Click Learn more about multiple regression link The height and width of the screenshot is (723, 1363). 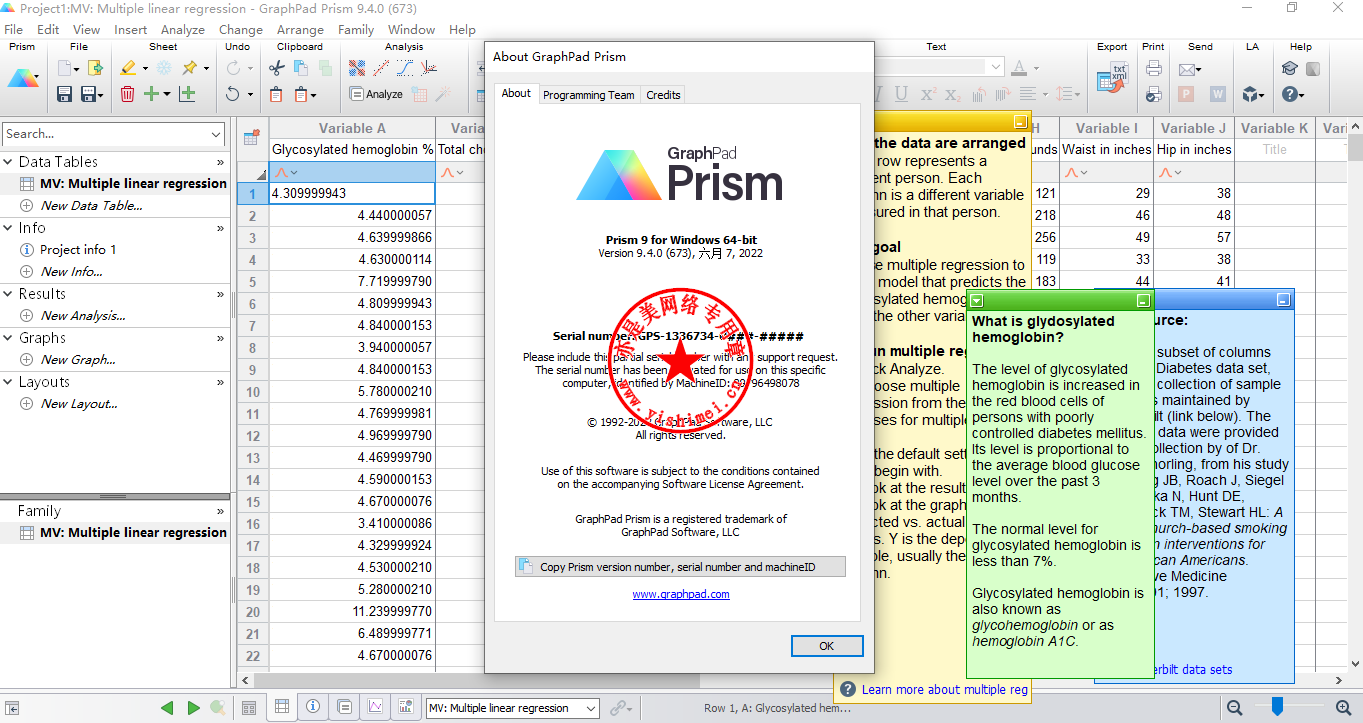[945, 689]
